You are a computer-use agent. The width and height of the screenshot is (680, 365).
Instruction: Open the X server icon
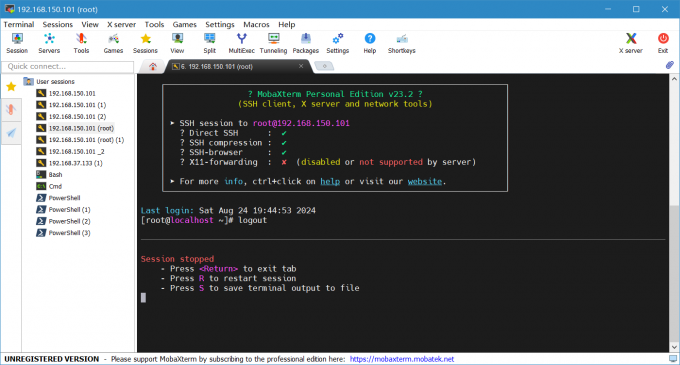(631, 43)
